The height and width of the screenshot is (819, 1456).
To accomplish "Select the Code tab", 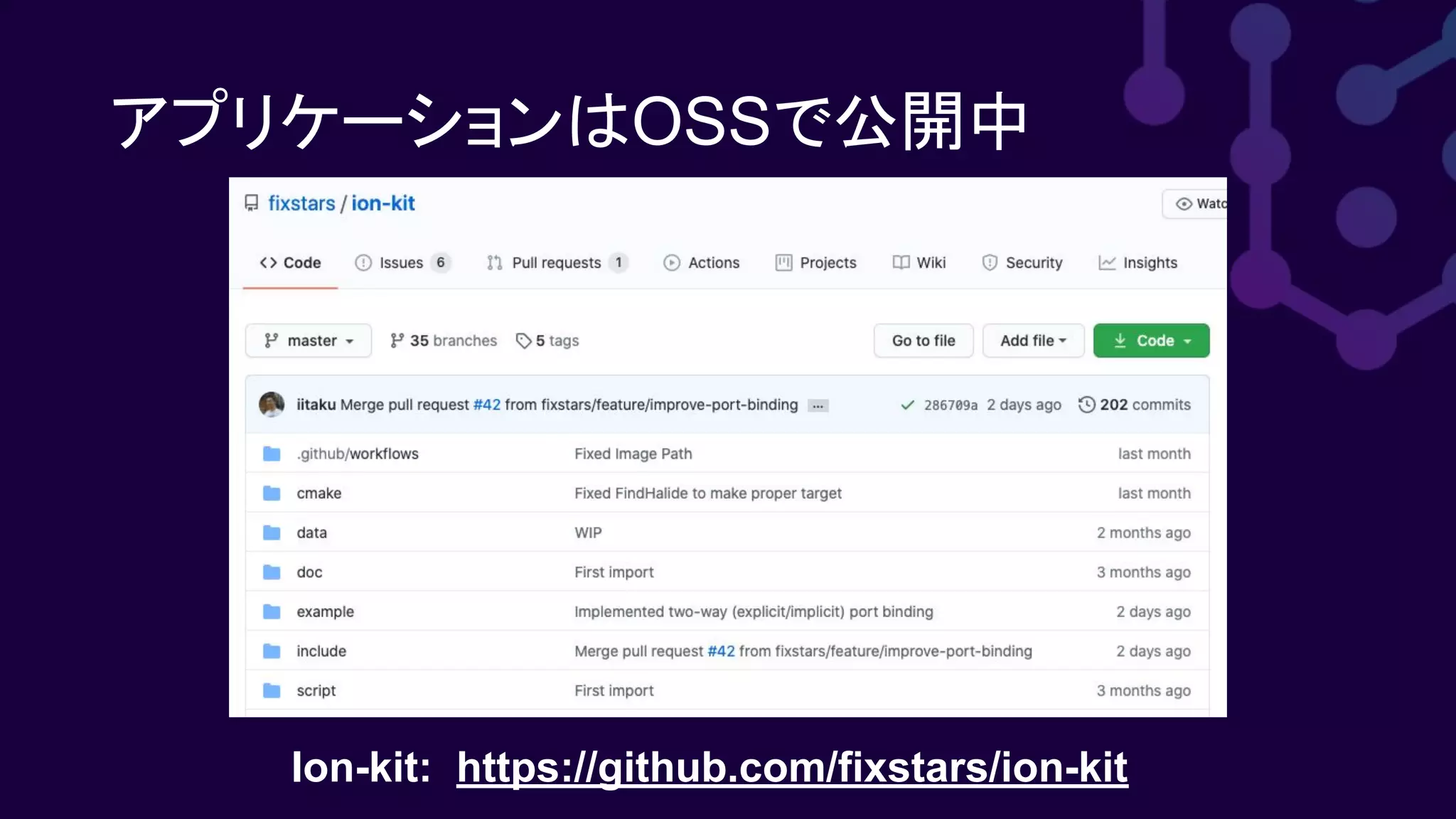I will point(290,263).
